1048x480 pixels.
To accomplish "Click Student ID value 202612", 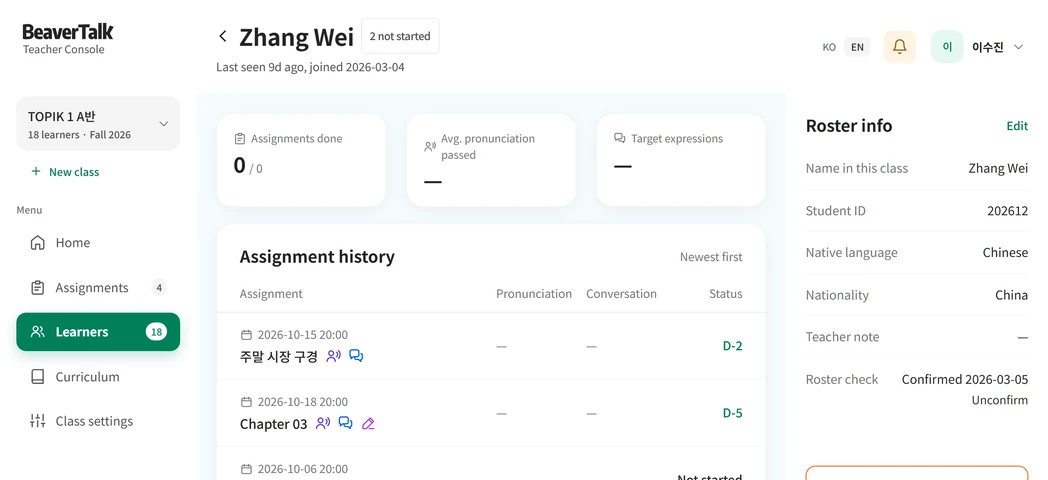I will 1008,211.
